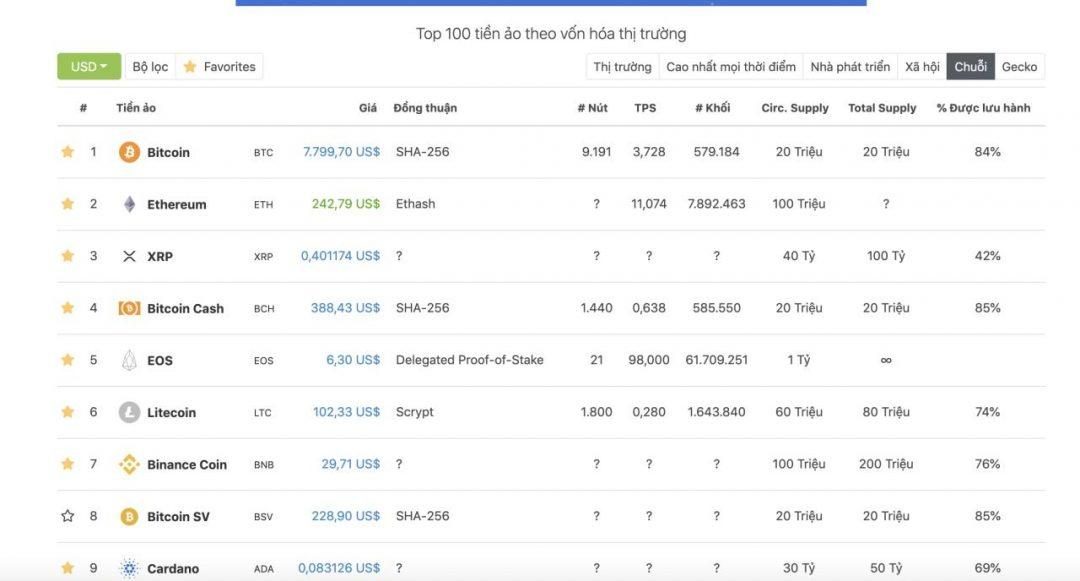Show Favorites list button

220,67
